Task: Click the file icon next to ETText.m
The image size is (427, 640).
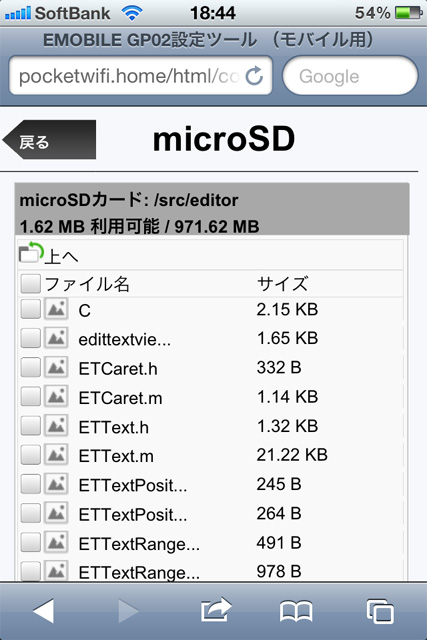Action: [x=56, y=454]
